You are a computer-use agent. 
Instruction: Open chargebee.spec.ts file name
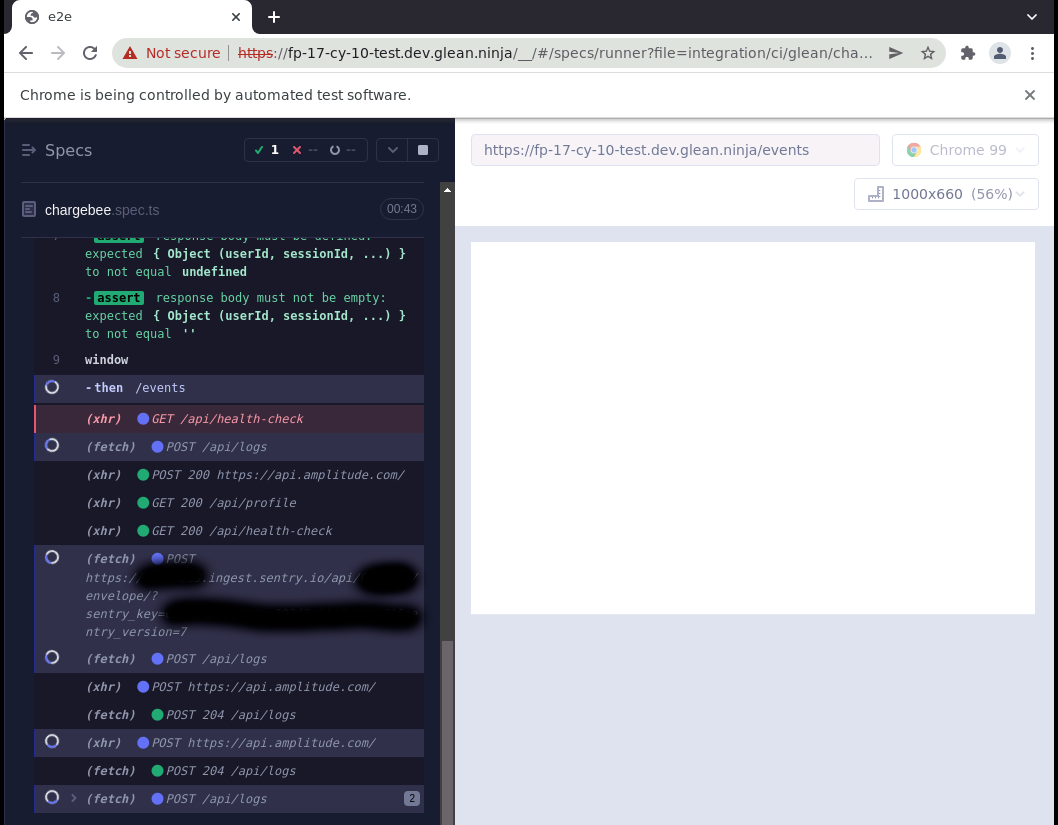(x=102, y=210)
